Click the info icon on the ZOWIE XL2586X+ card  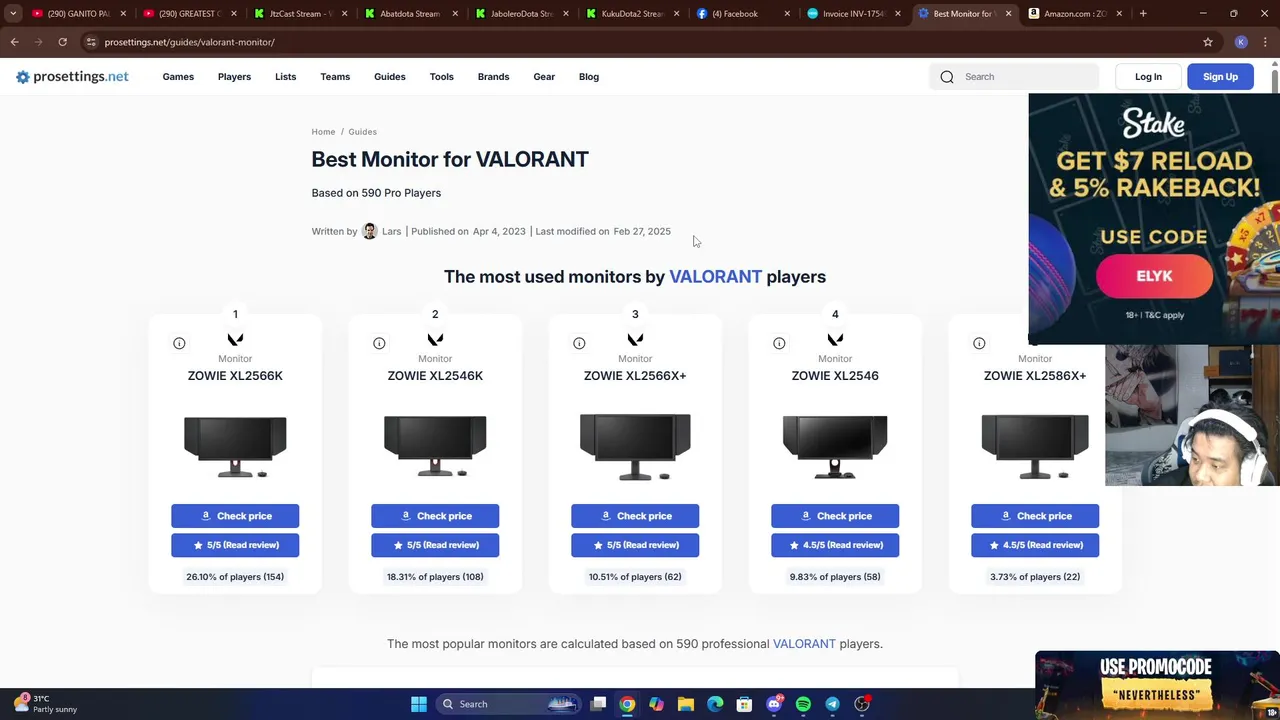[979, 343]
